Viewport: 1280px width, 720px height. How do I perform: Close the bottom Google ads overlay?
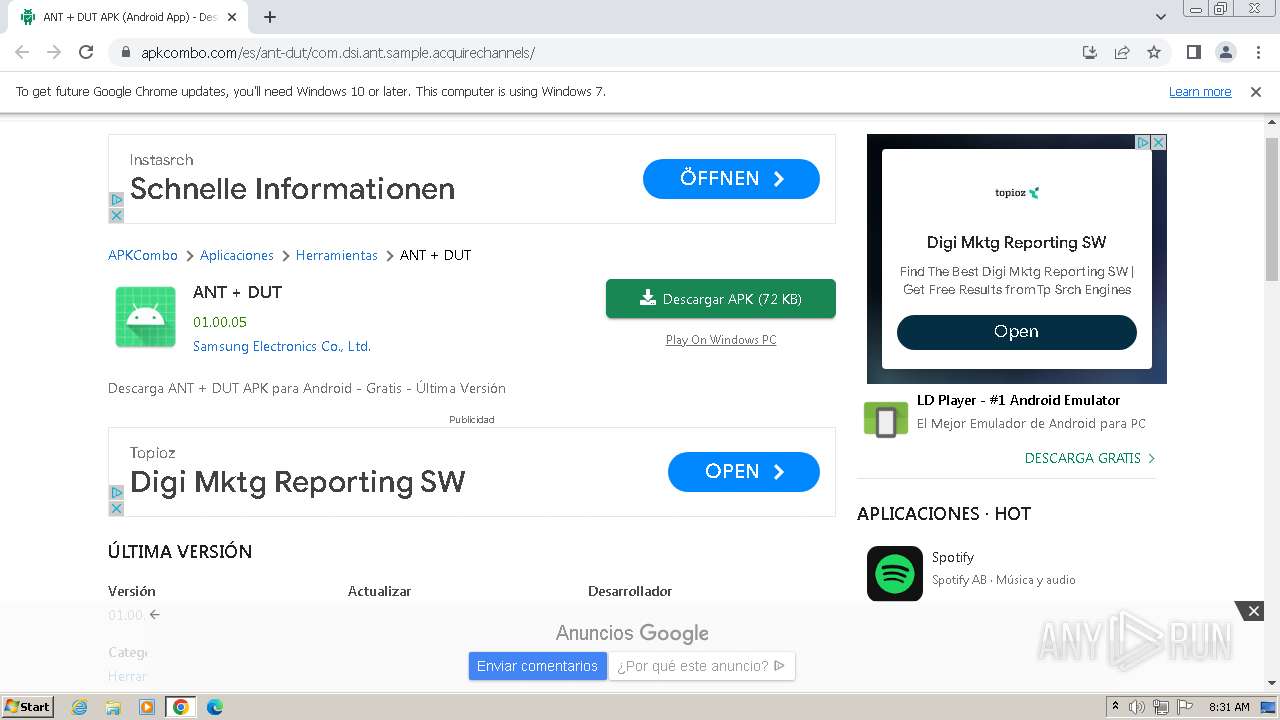pyautogui.click(x=1254, y=611)
